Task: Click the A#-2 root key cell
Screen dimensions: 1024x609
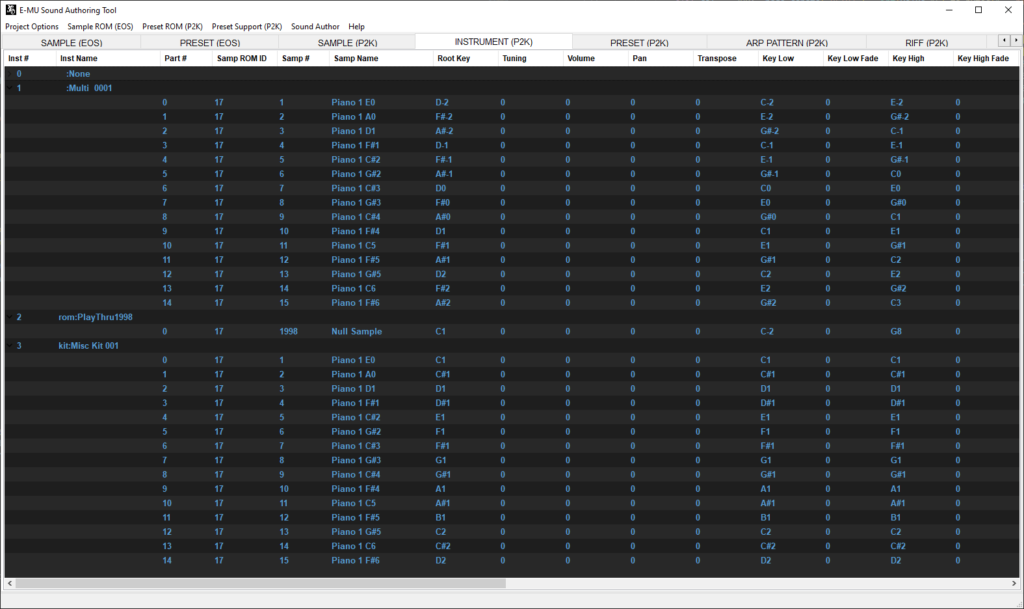Action: pos(444,131)
